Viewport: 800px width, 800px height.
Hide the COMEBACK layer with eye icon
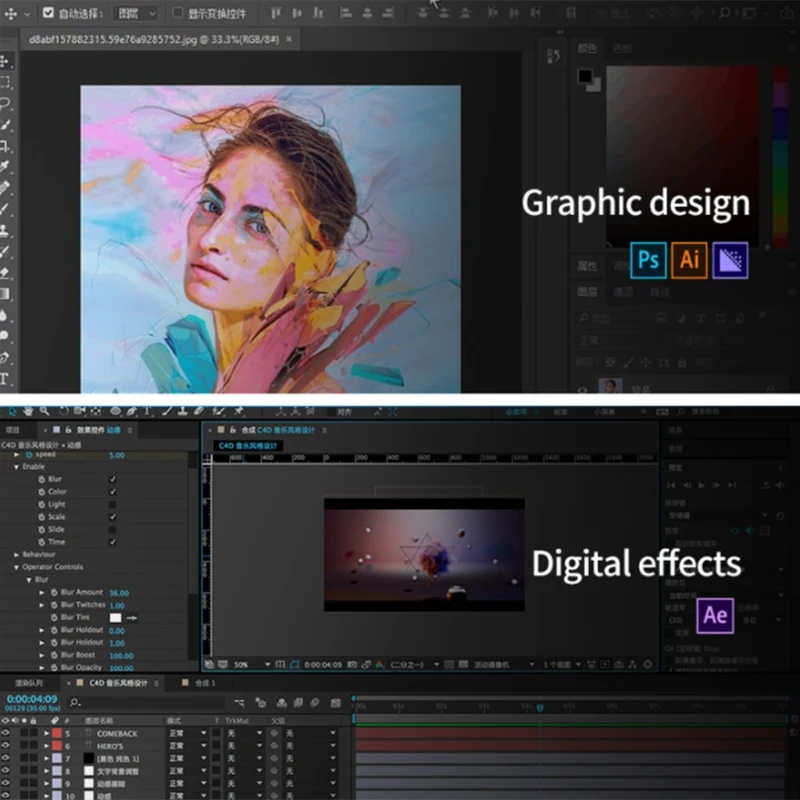coord(7,734)
